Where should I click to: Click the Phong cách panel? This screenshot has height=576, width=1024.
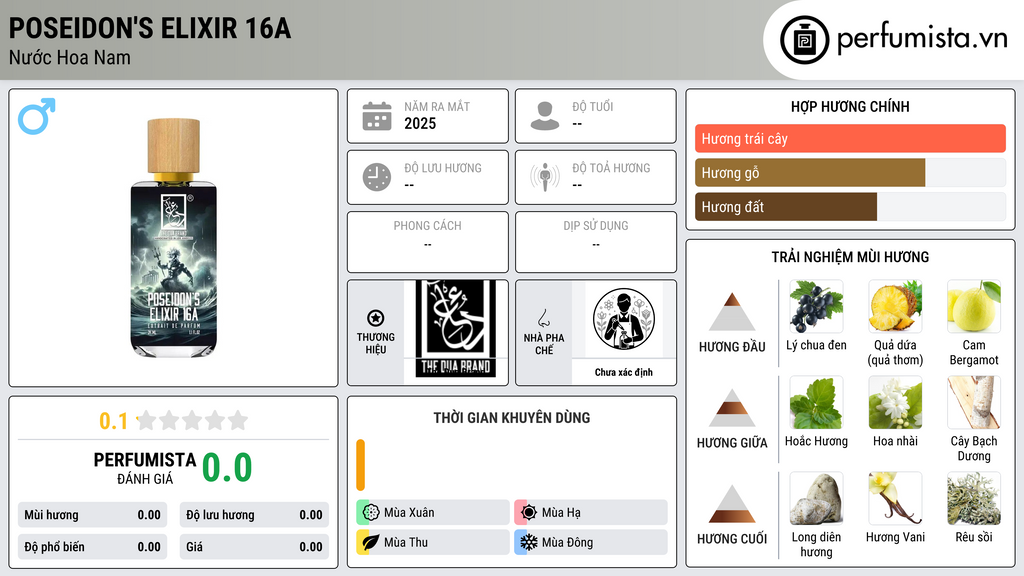(428, 242)
